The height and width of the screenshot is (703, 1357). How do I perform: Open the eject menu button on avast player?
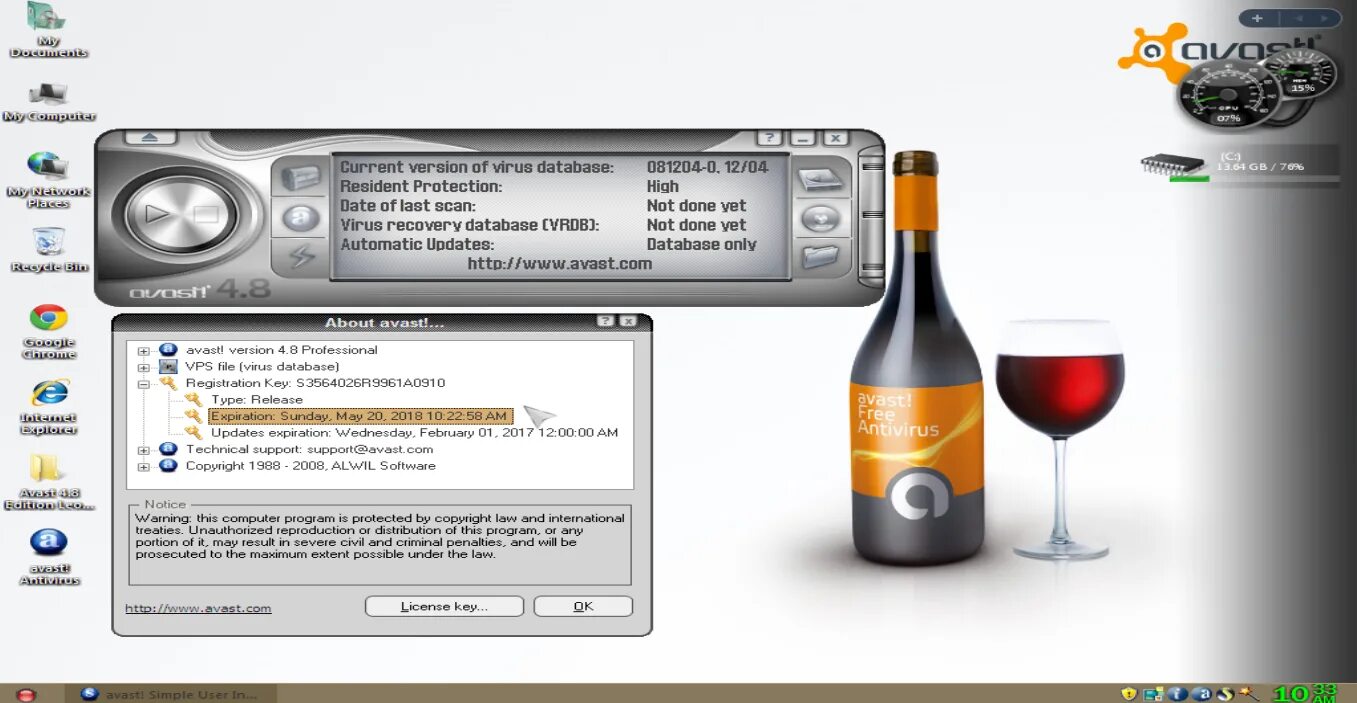click(x=149, y=138)
